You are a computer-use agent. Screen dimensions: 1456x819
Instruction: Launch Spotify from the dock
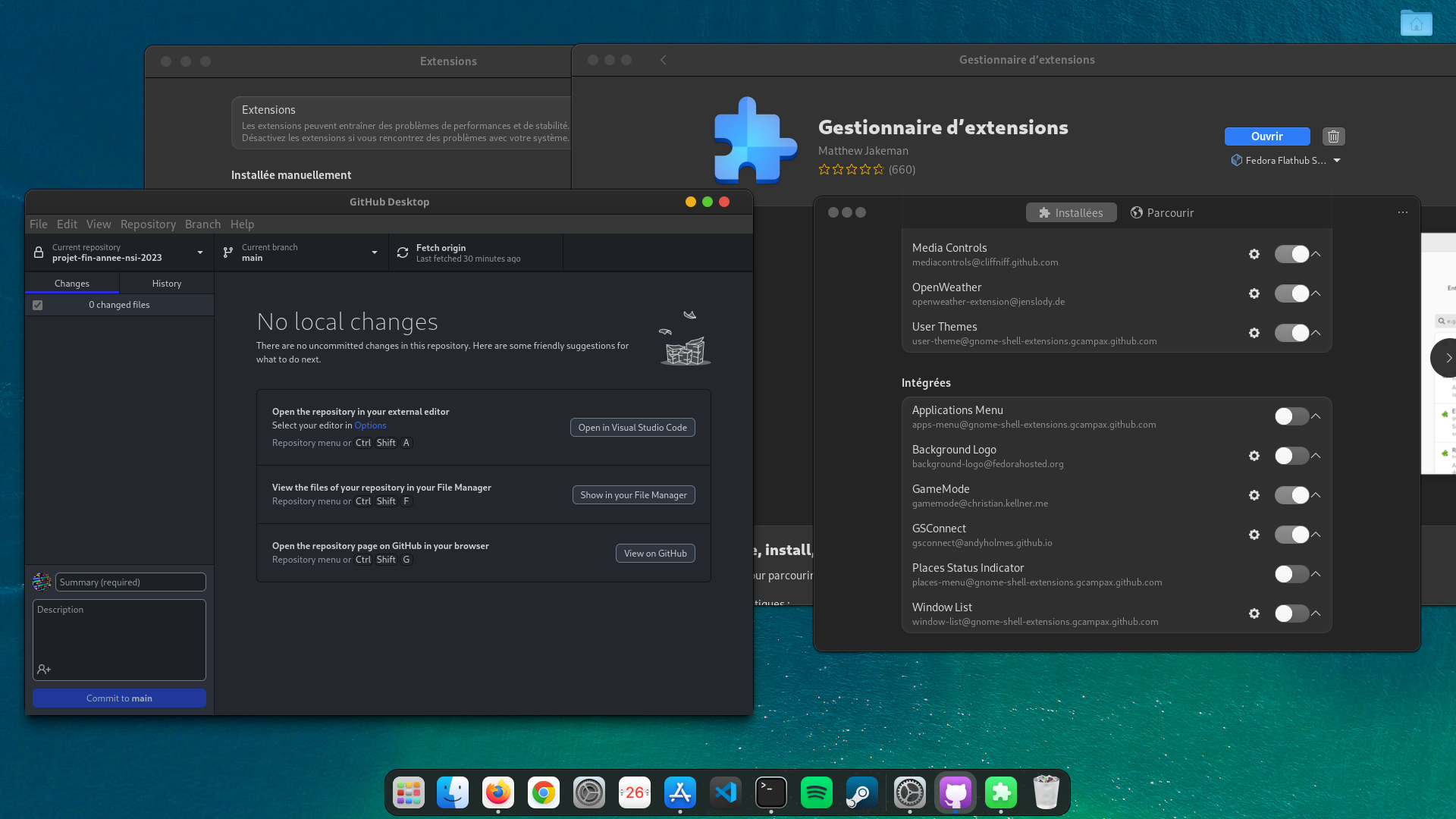tap(817, 792)
